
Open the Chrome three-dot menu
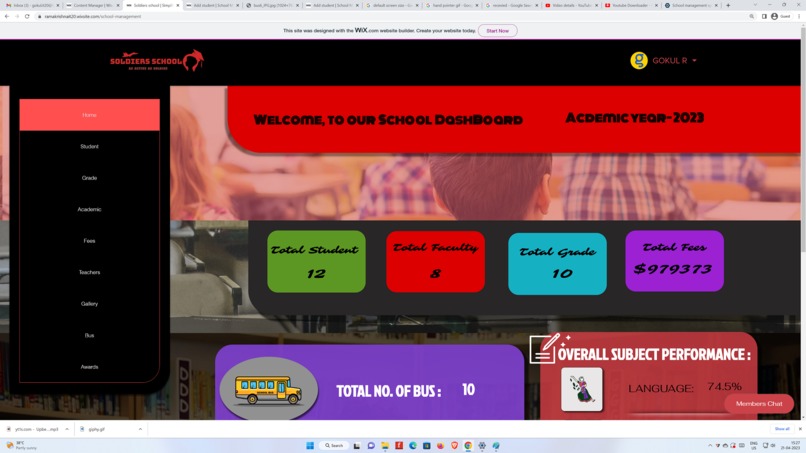[x=799, y=16]
